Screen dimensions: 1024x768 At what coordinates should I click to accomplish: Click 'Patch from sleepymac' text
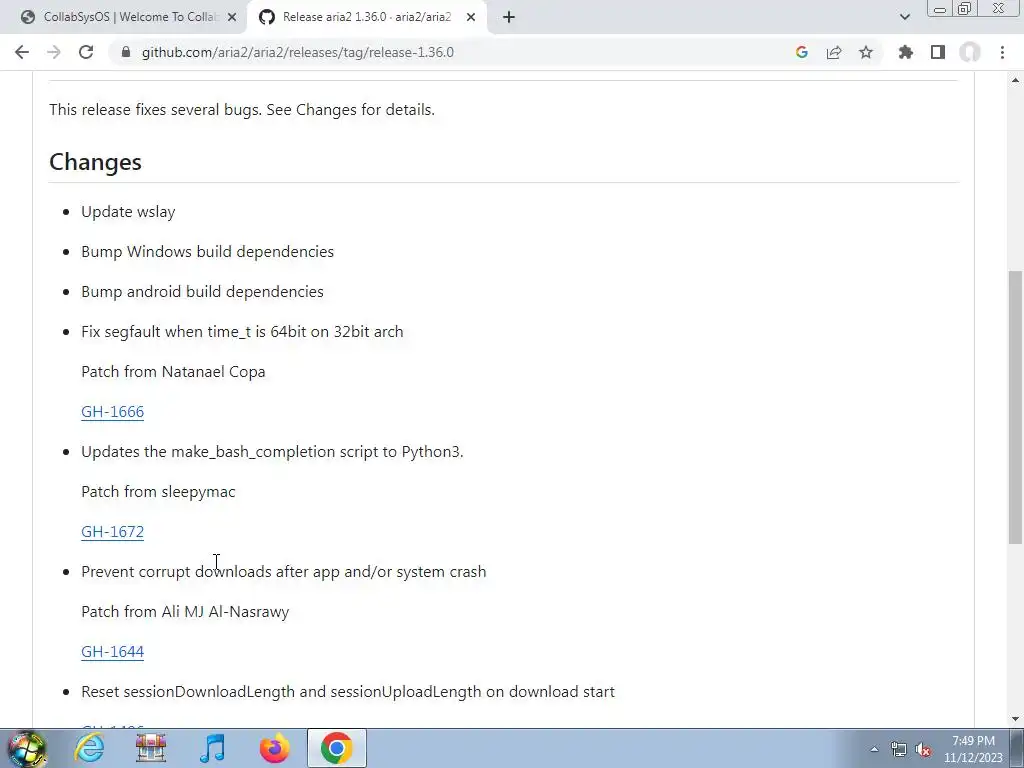click(158, 492)
